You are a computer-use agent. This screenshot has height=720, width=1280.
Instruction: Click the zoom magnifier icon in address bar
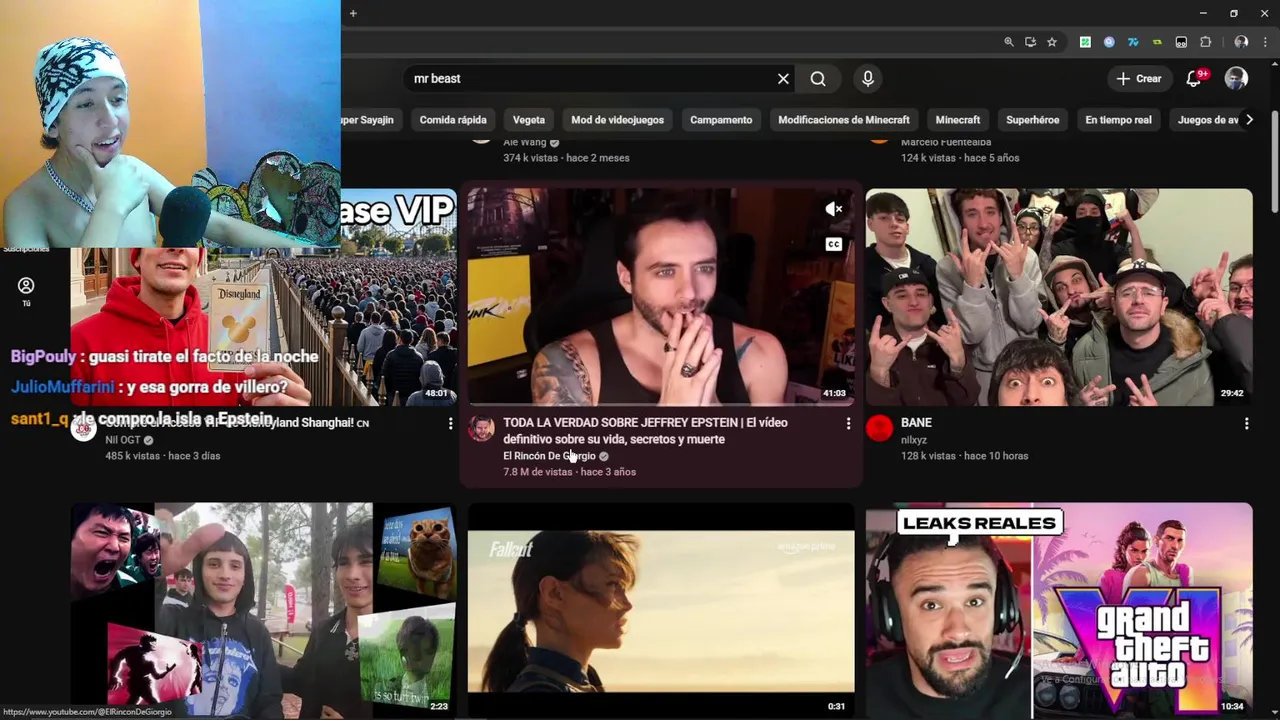tap(1009, 42)
